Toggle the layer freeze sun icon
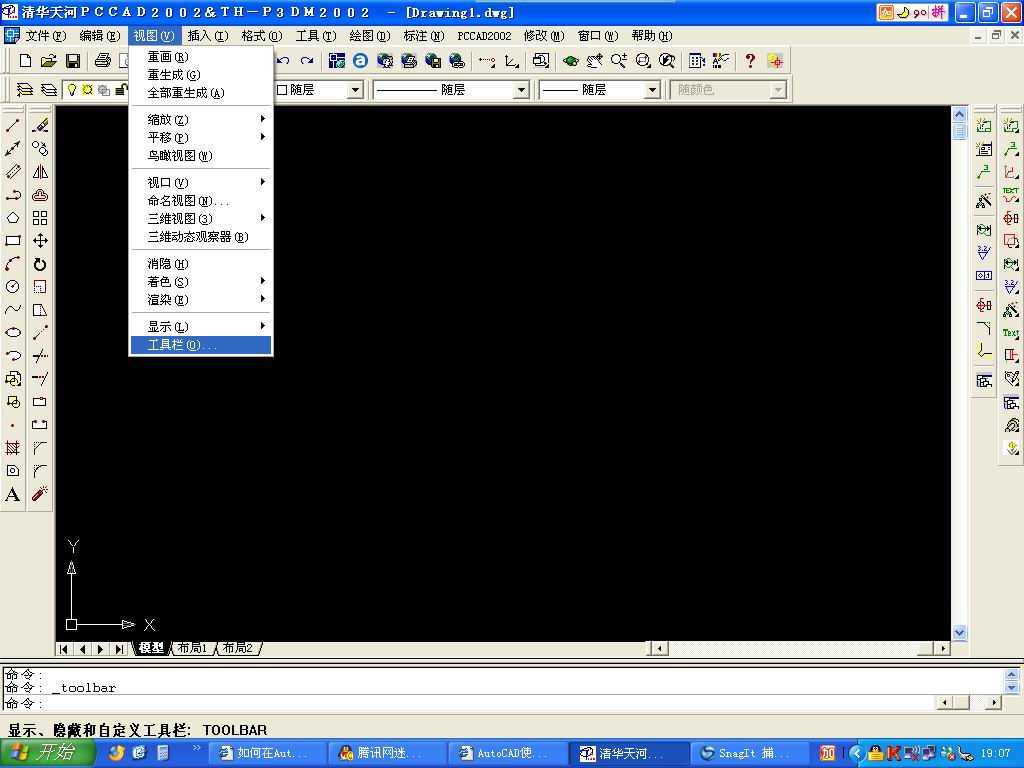This screenshot has width=1024, height=768. tap(88, 89)
